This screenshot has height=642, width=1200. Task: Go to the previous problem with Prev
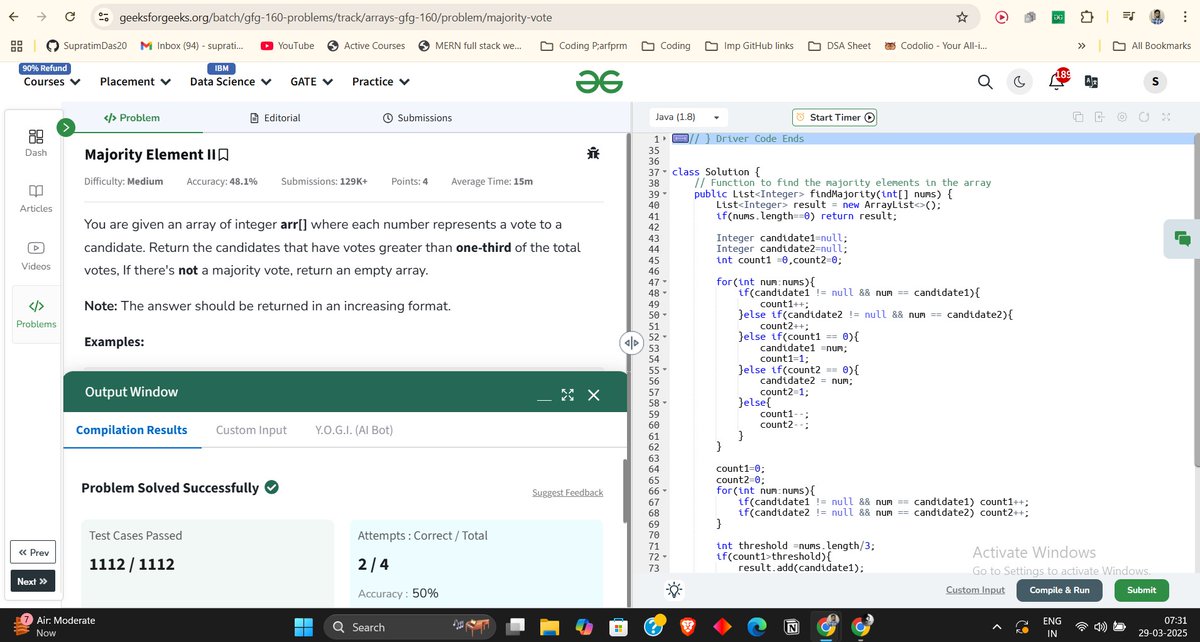32,552
